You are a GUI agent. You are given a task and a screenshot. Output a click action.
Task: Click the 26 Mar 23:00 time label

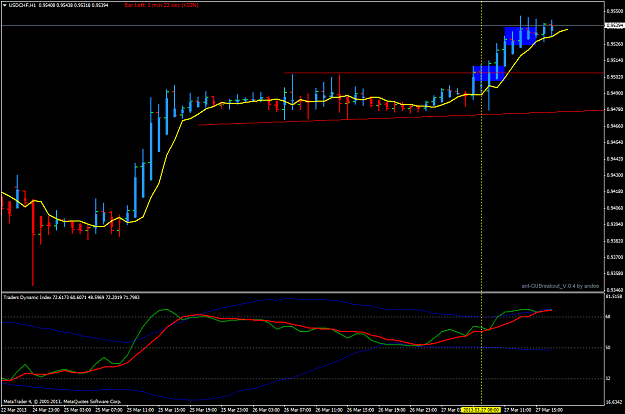tap(424, 410)
